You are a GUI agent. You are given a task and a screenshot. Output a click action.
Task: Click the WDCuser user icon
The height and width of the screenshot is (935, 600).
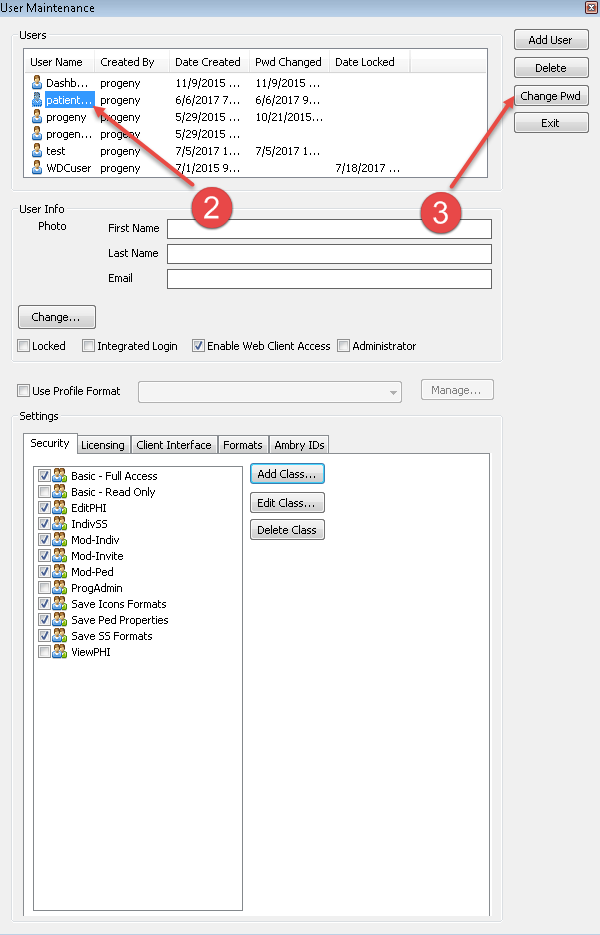click(x=37, y=167)
